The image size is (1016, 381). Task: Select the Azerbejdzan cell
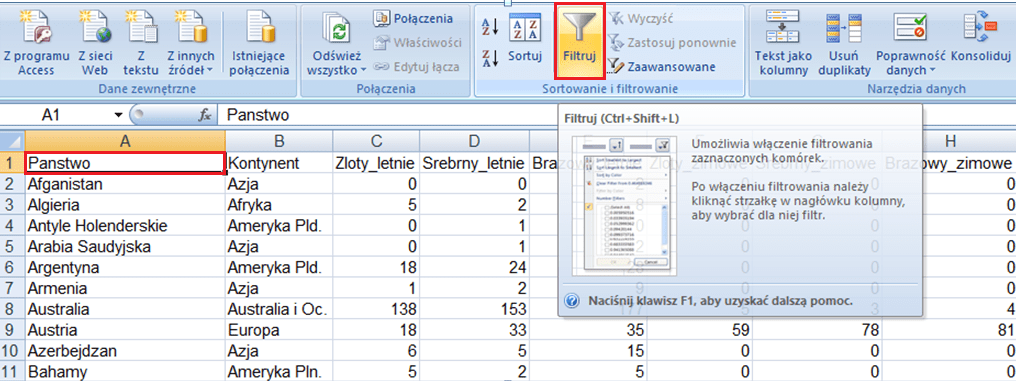[126, 351]
